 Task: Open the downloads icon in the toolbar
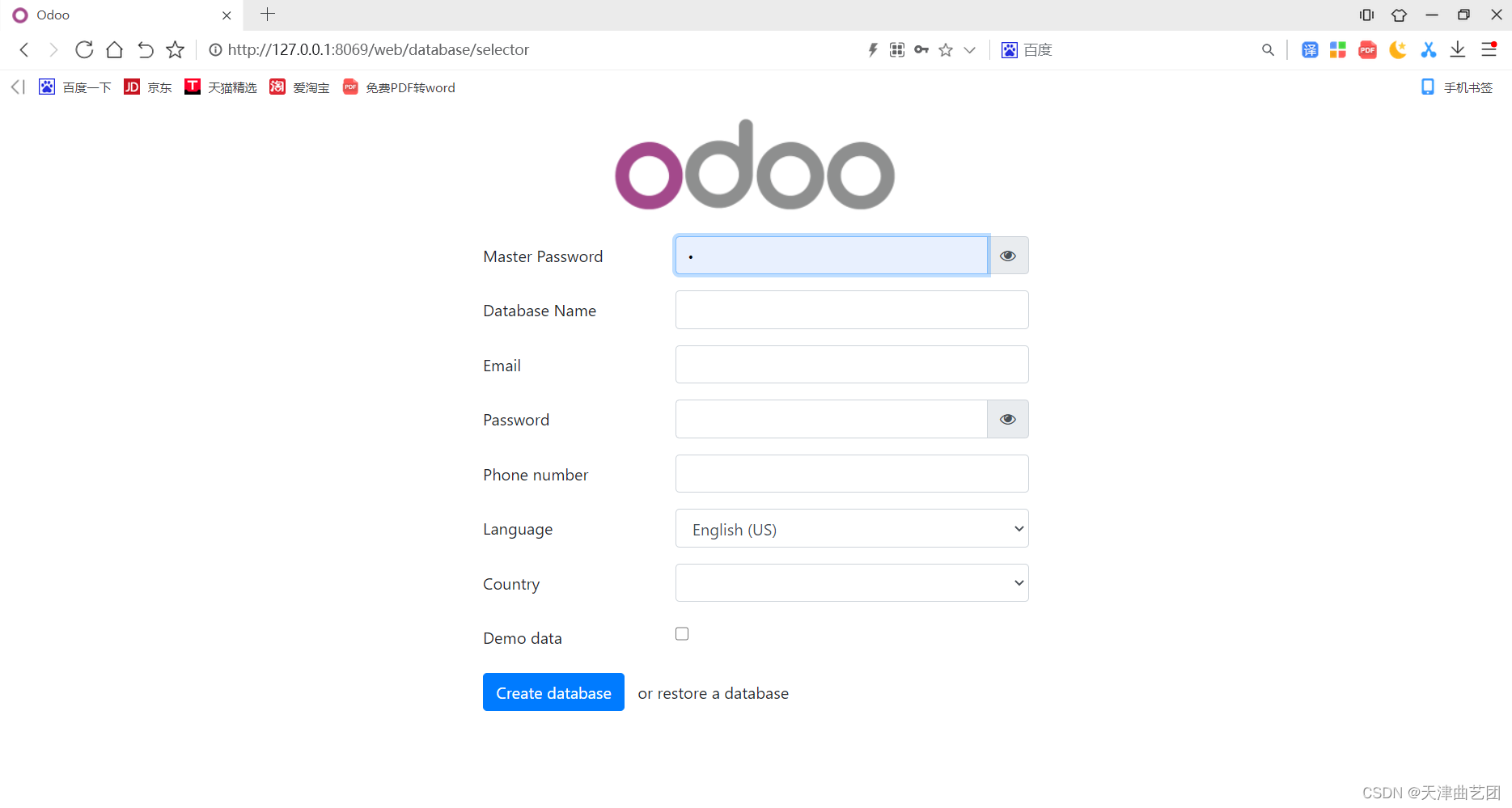(x=1459, y=49)
